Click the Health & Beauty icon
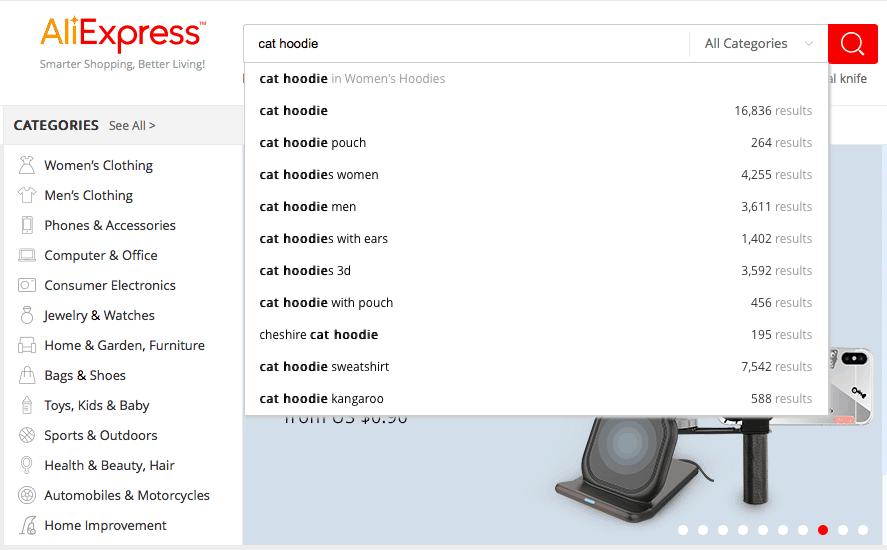The height and width of the screenshot is (550, 887). click(27, 466)
